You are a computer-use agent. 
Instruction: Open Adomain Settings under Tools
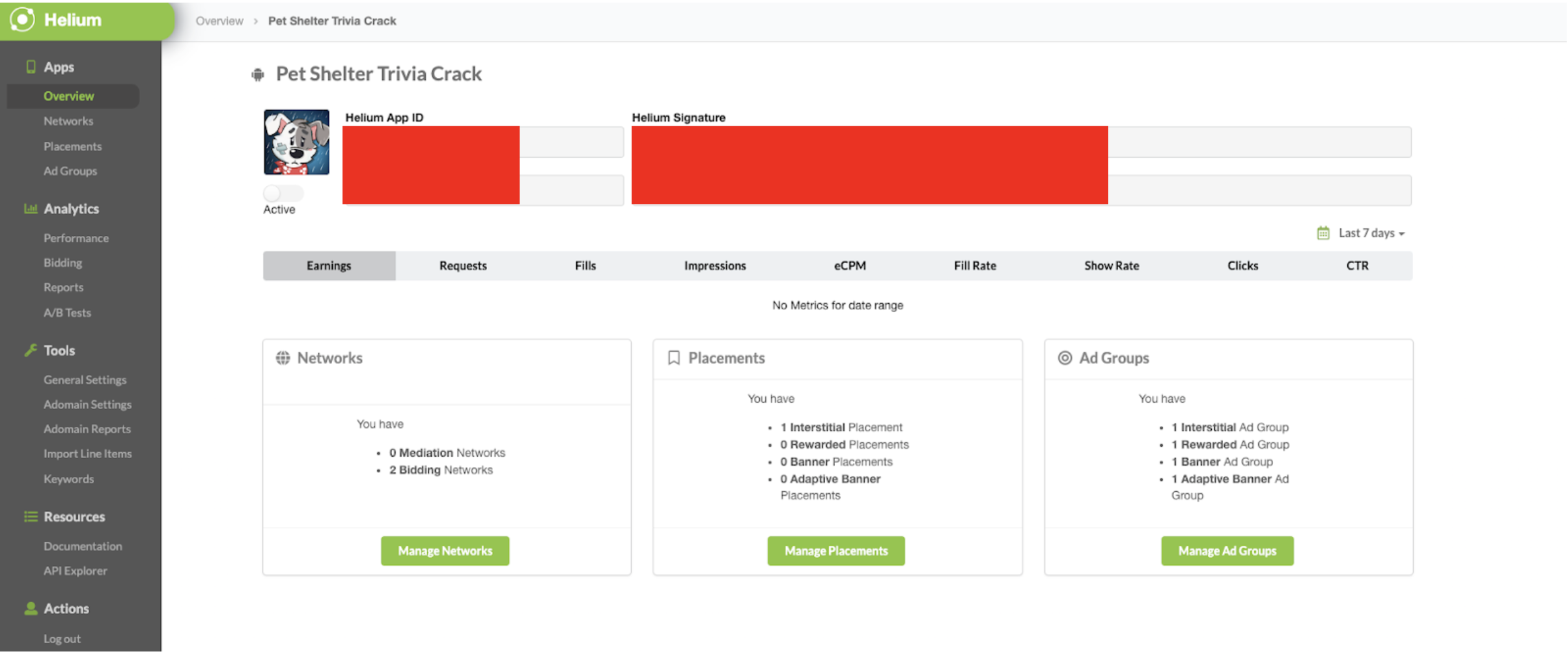(87, 405)
